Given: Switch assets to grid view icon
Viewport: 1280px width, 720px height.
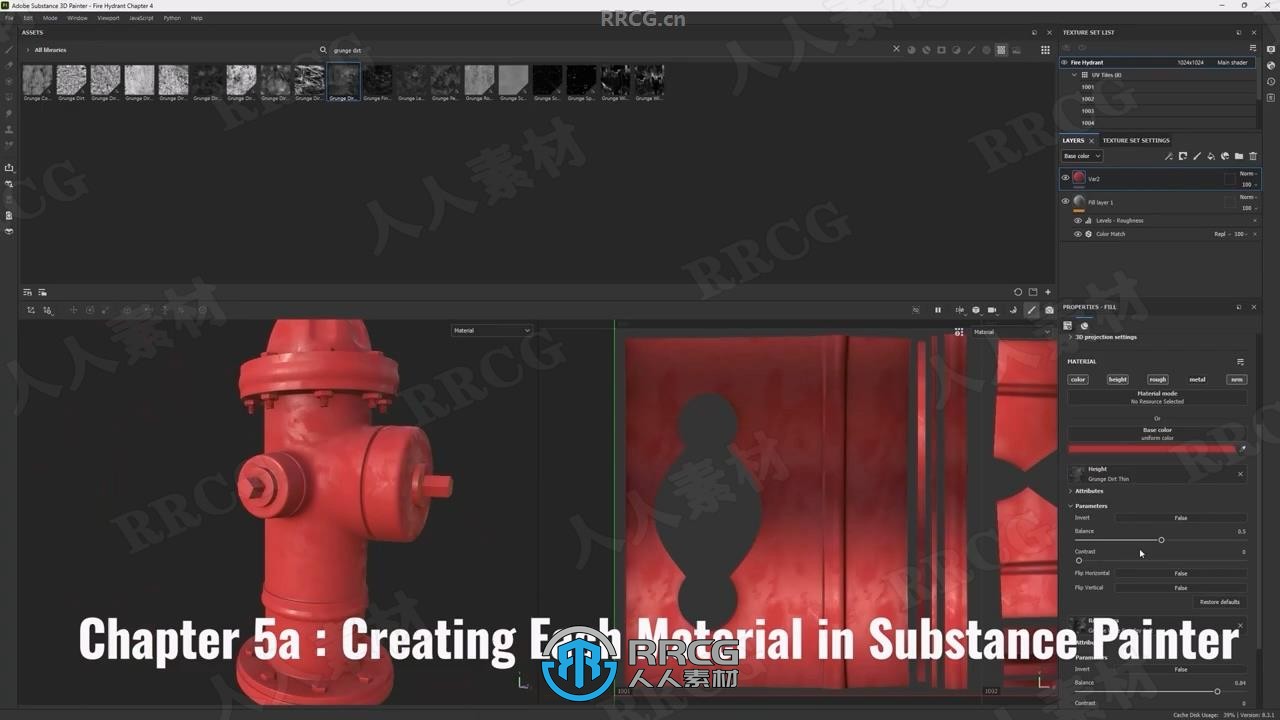Looking at the screenshot, I should [1046, 50].
